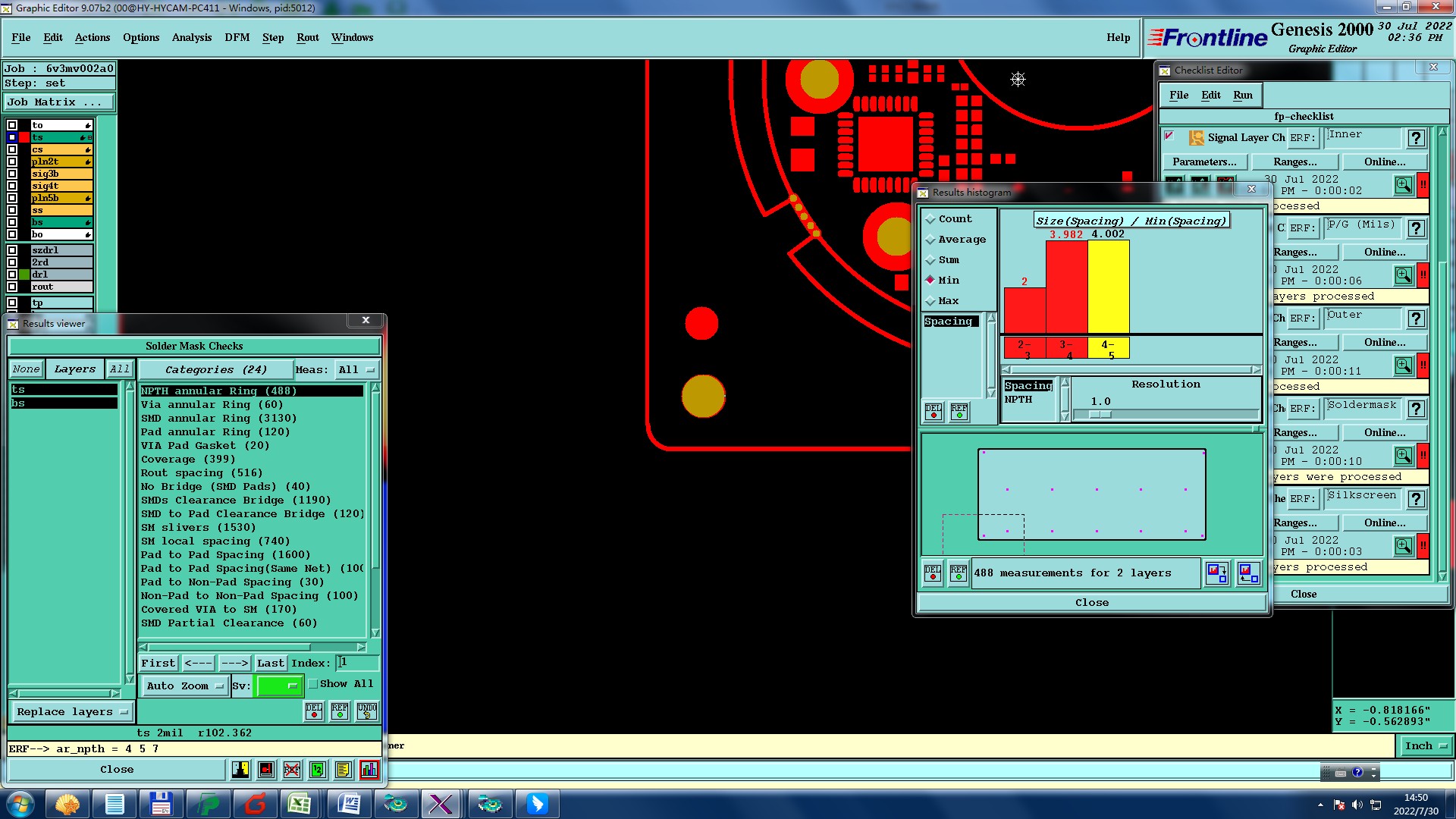The image size is (1456, 819).
Task: Click the red snapshot icon in Results viewer bottom row
Action: tap(266, 770)
